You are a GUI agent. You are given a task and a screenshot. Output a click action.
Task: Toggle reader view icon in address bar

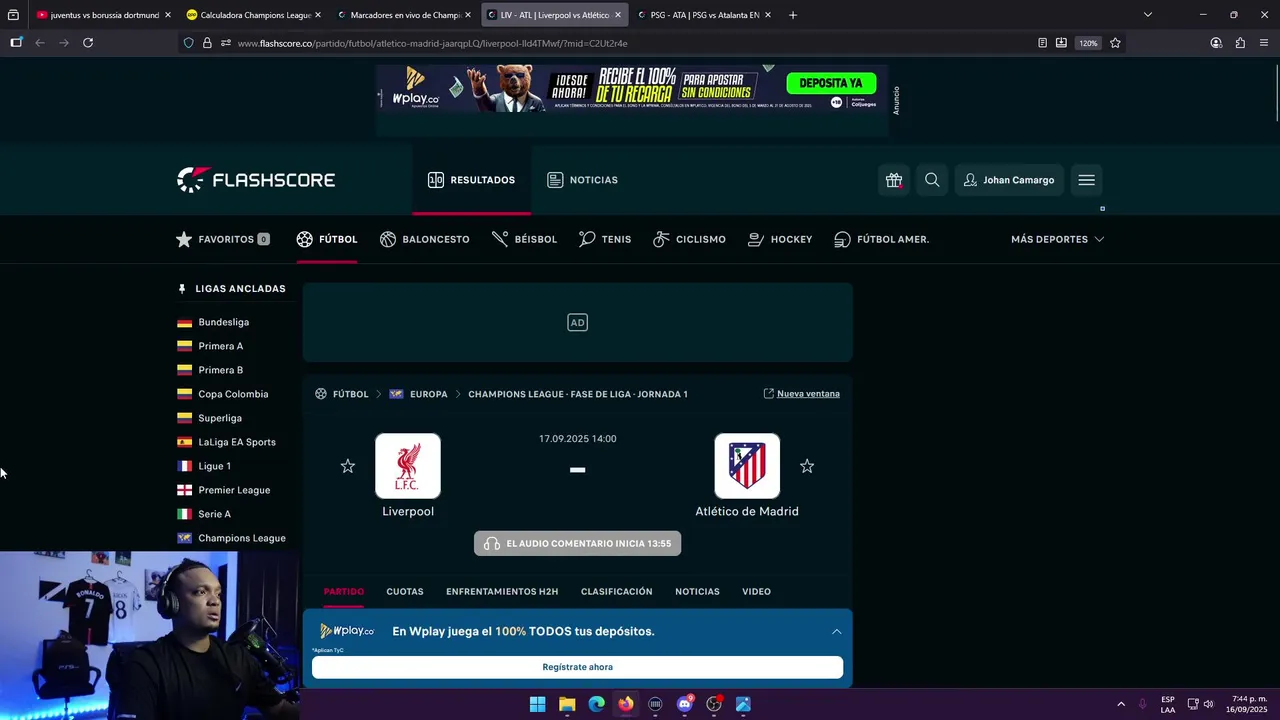[x=1042, y=43]
